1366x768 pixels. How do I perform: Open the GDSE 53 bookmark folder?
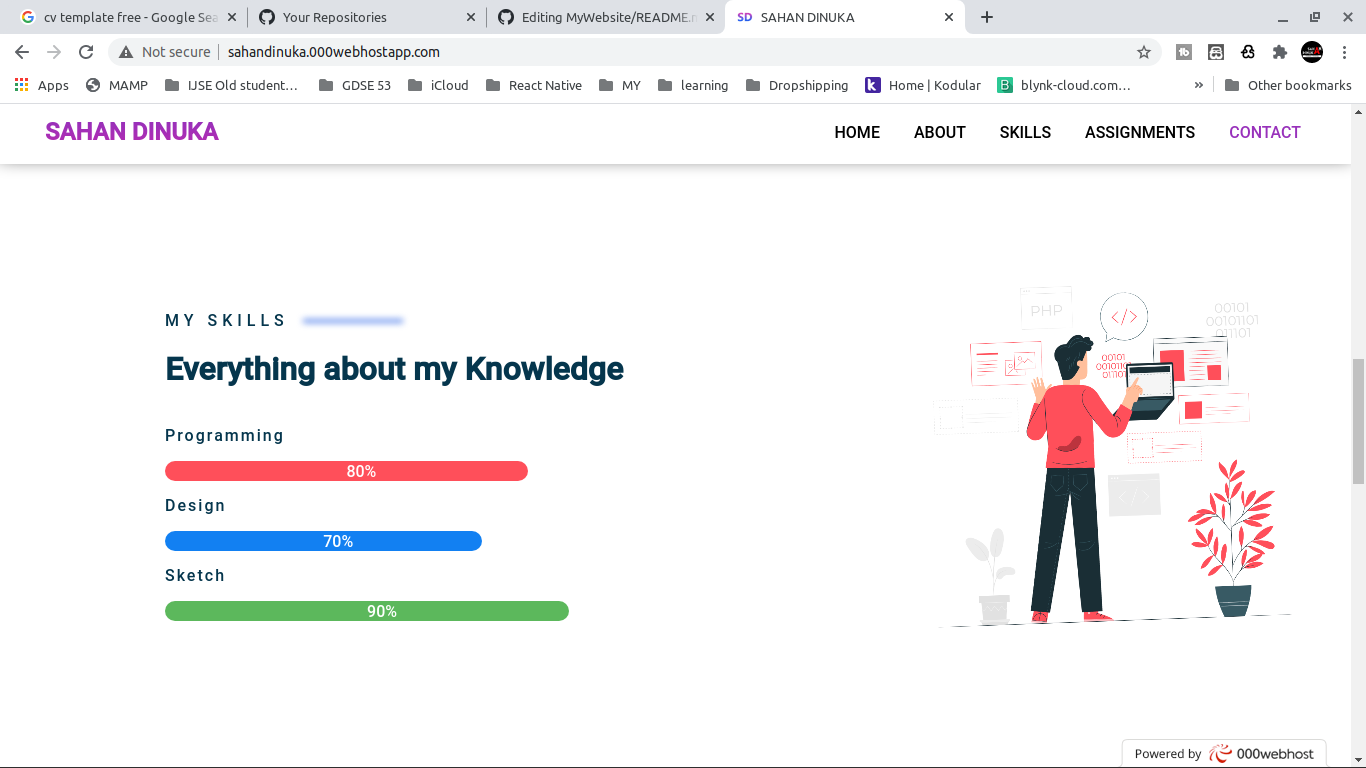click(355, 85)
